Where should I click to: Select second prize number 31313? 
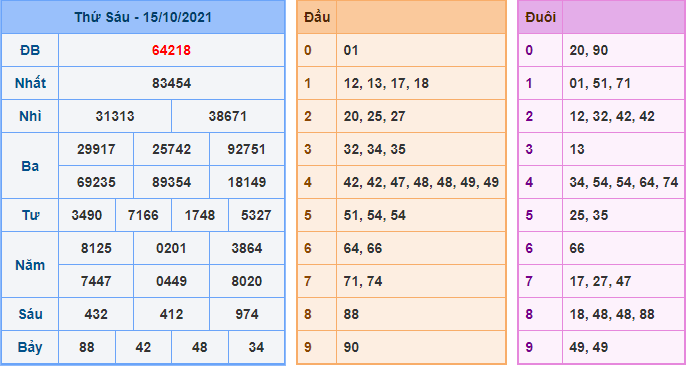pyautogui.click(x=115, y=116)
